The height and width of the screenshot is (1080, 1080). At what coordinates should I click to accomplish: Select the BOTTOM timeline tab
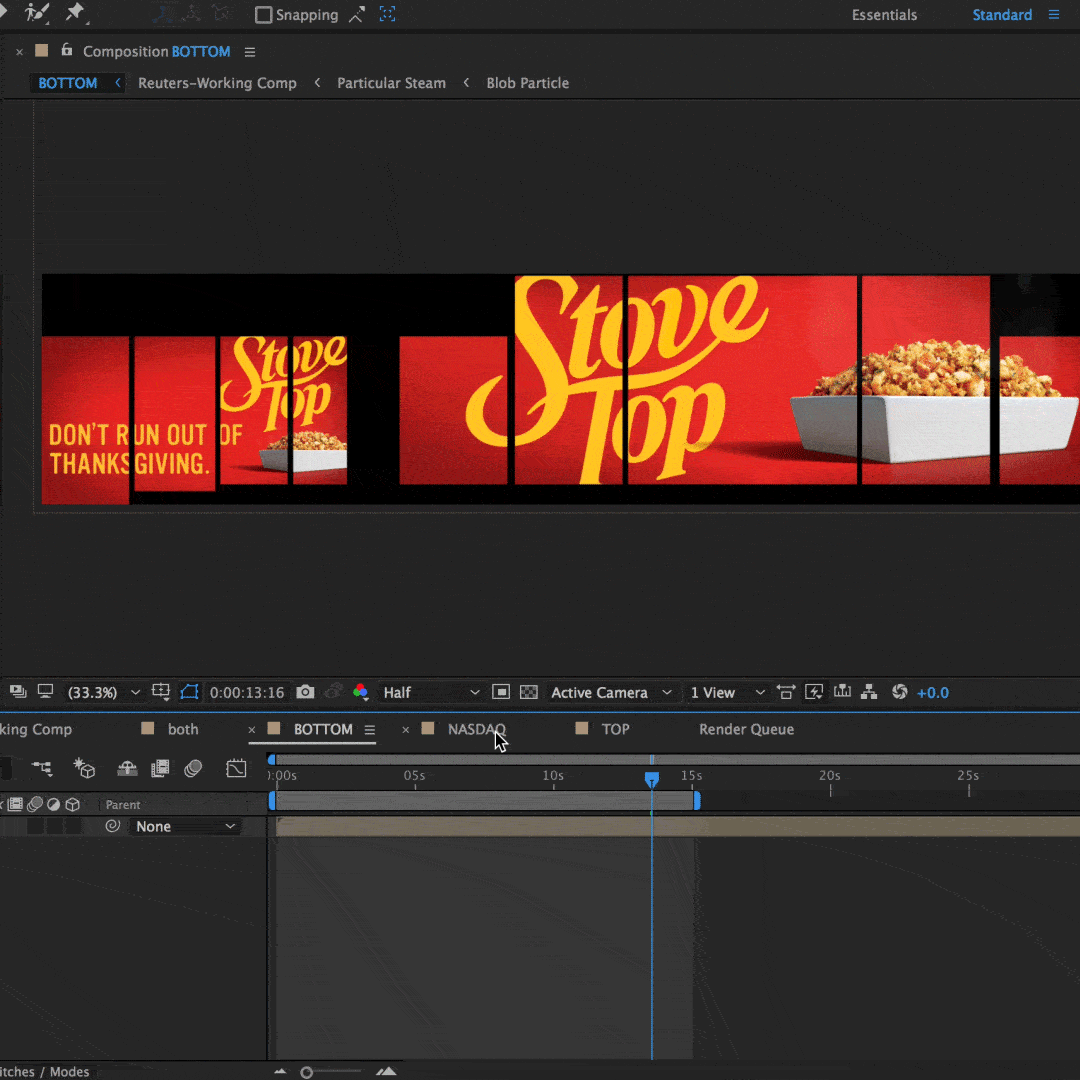323,729
